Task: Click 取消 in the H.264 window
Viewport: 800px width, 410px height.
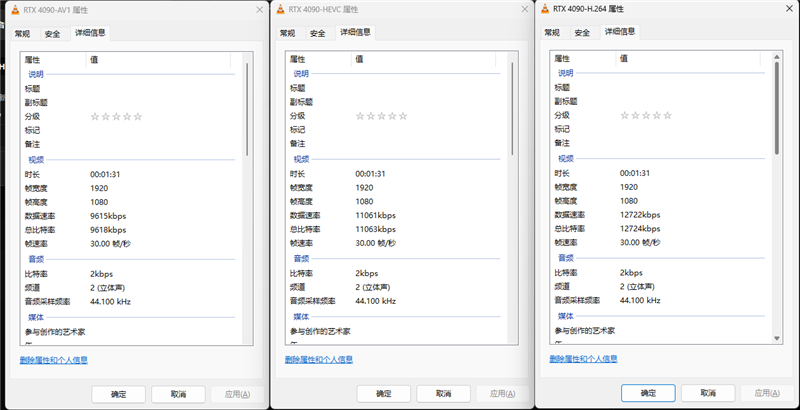Action: [708, 393]
